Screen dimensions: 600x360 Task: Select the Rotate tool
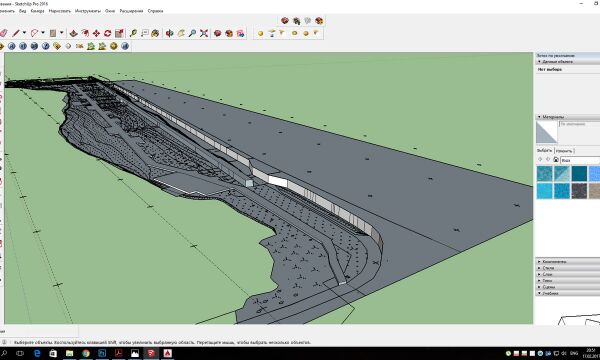[108, 33]
